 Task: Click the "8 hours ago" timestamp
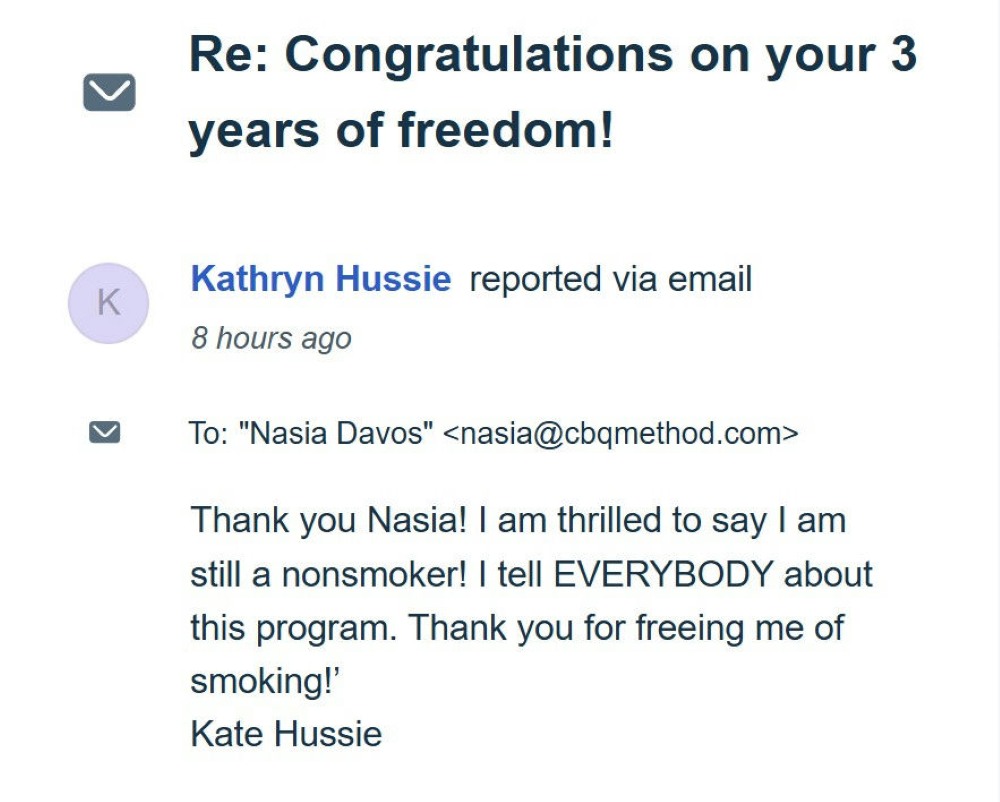point(271,338)
